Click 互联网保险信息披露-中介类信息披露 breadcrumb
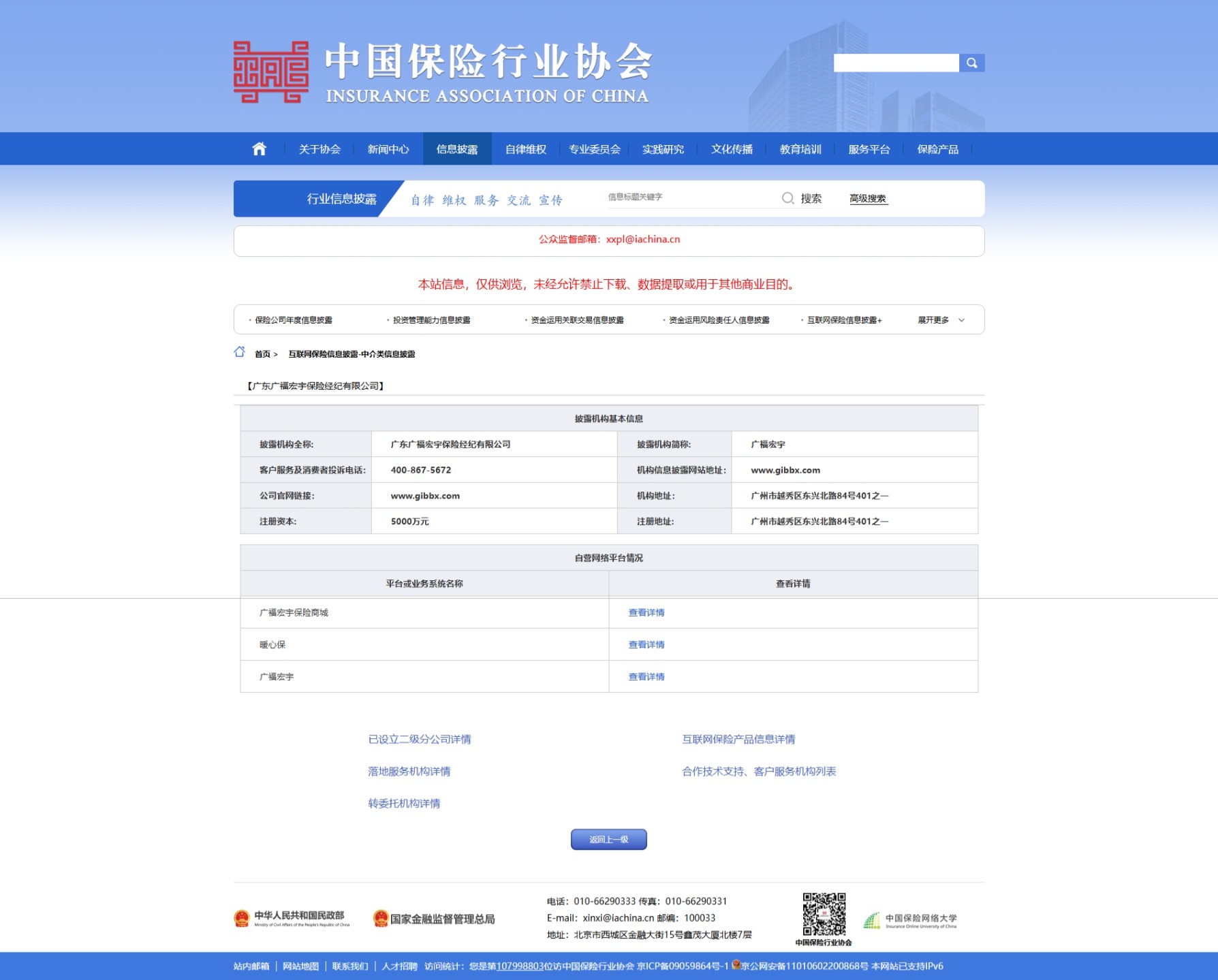 (352, 354)
